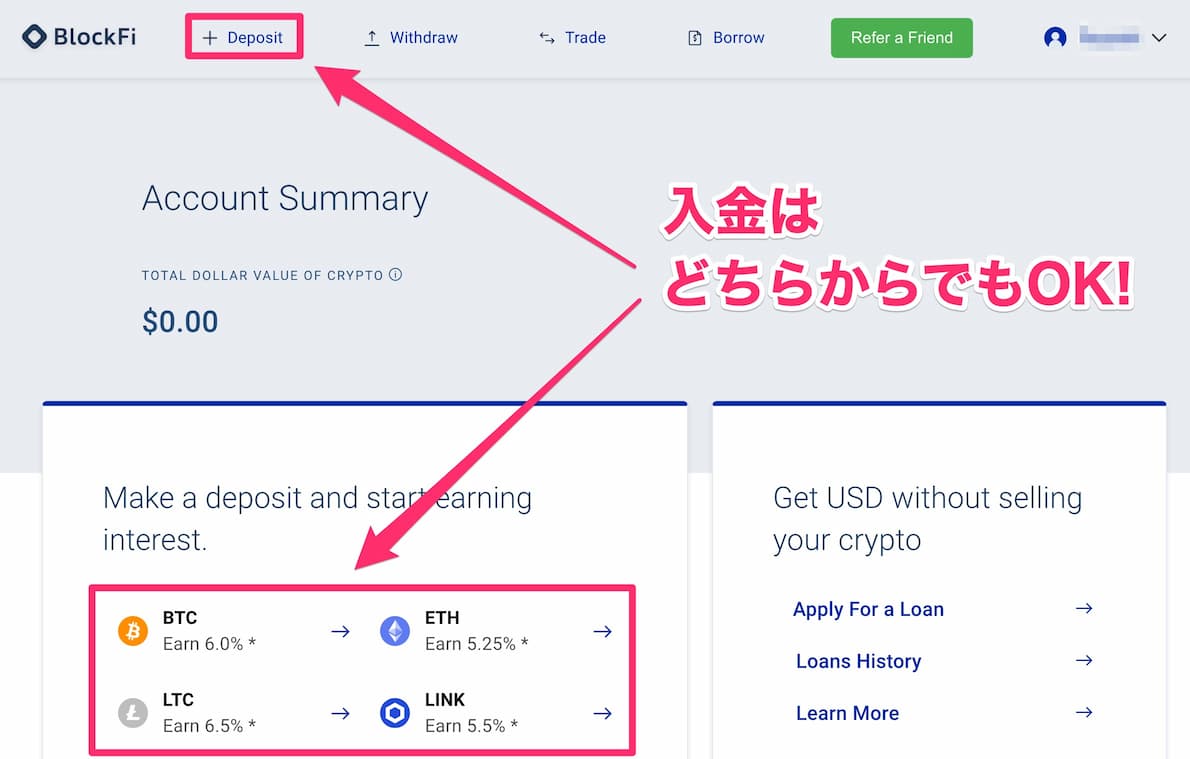Click the plus icon beside Deposit
The image size is (1190, 759).
pos(210,38)
